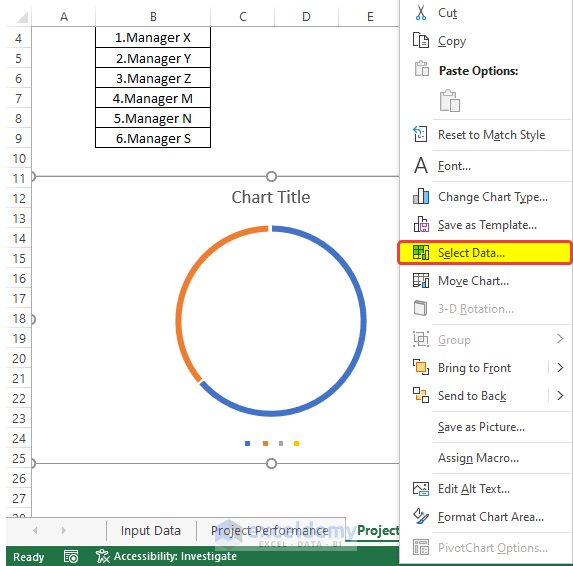Select the Chart Title text
This screenshot has height=566, width=573.
[271, 197]
